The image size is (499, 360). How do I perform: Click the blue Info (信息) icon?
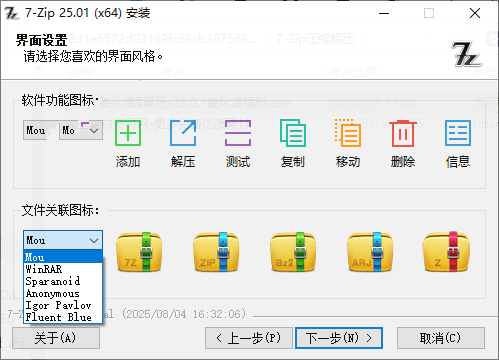click(458, 133)
